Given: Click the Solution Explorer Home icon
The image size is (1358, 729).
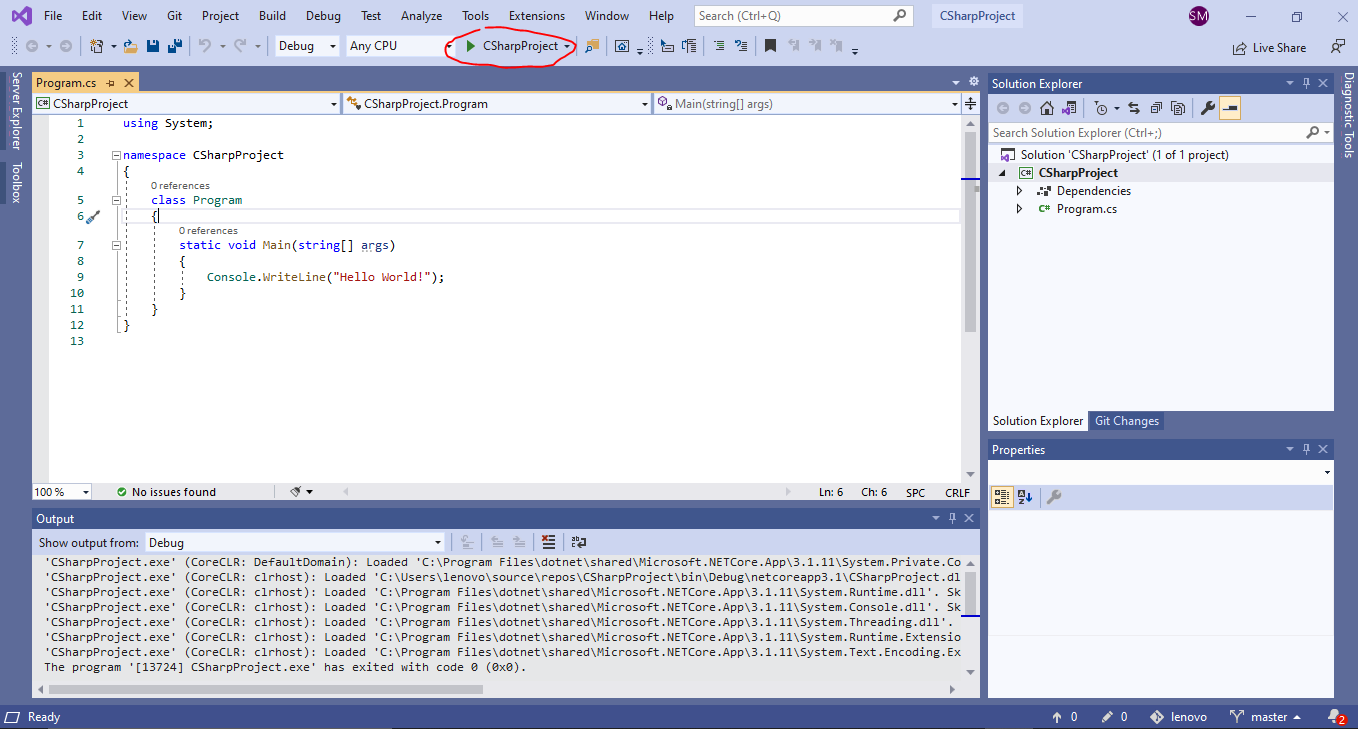Looking at the screenshot, I should pyautogui.click(x=1047, y=108).
